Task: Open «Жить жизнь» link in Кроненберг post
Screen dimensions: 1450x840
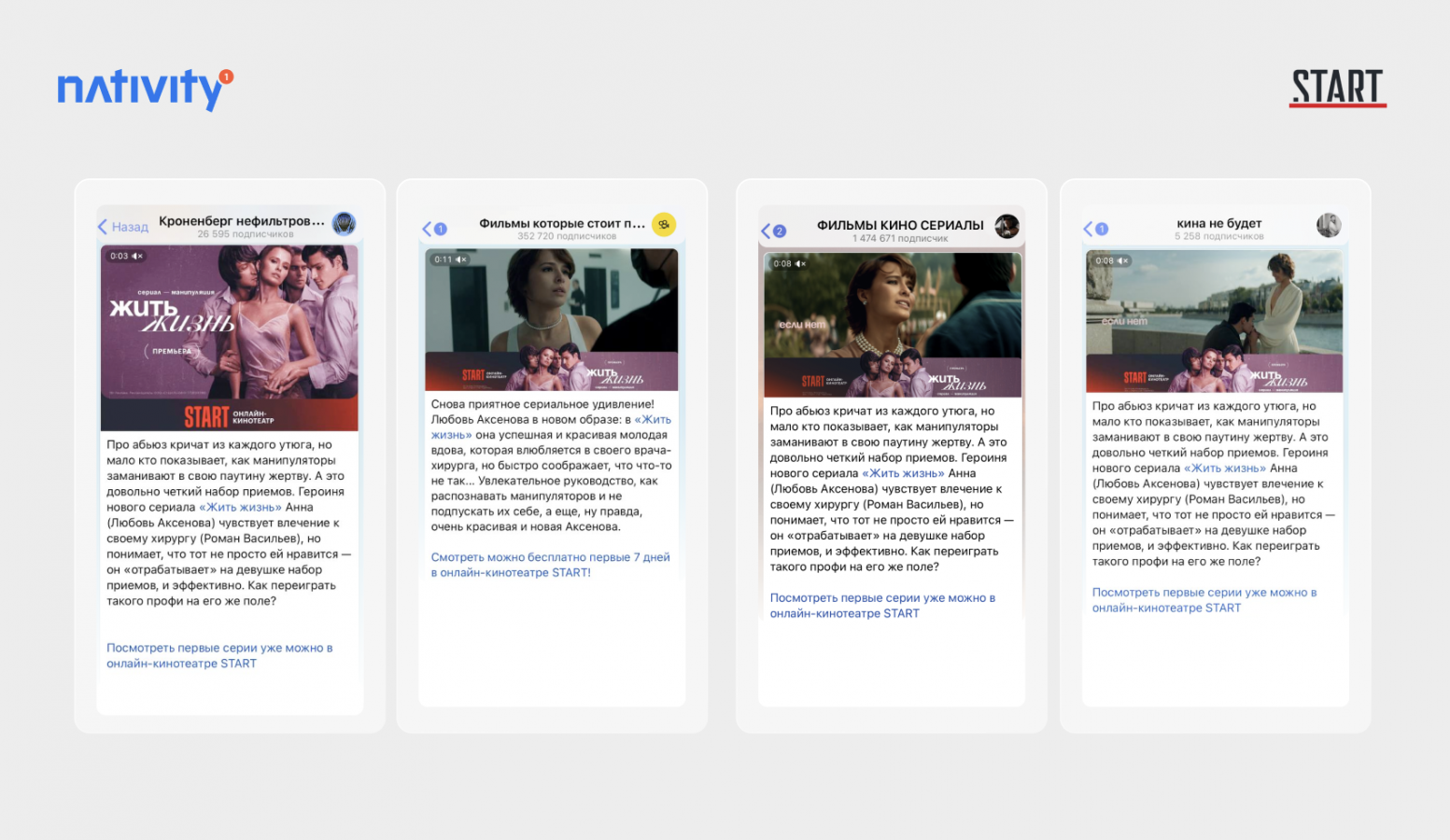Action: coord(240,507)
